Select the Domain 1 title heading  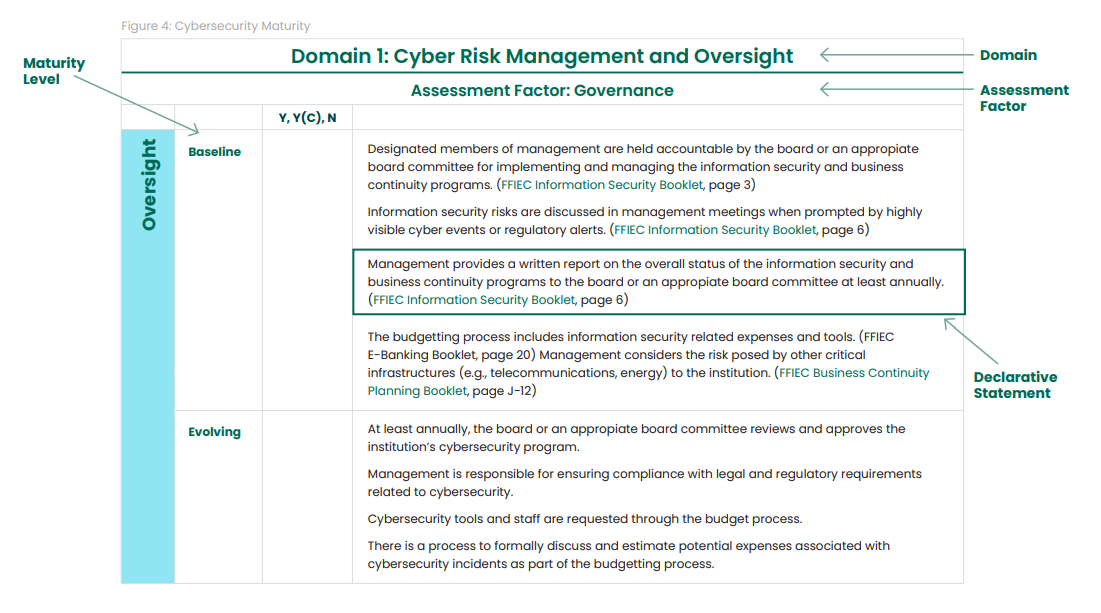[x=542, y=56]
